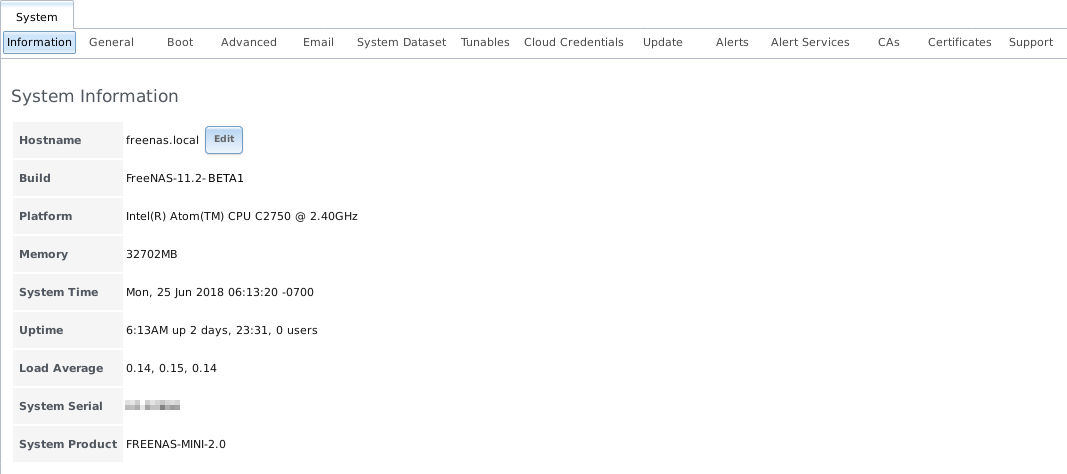Screen dimensions: 1067x474
Task: Go to the Boot tab
Action: point(180,42)
